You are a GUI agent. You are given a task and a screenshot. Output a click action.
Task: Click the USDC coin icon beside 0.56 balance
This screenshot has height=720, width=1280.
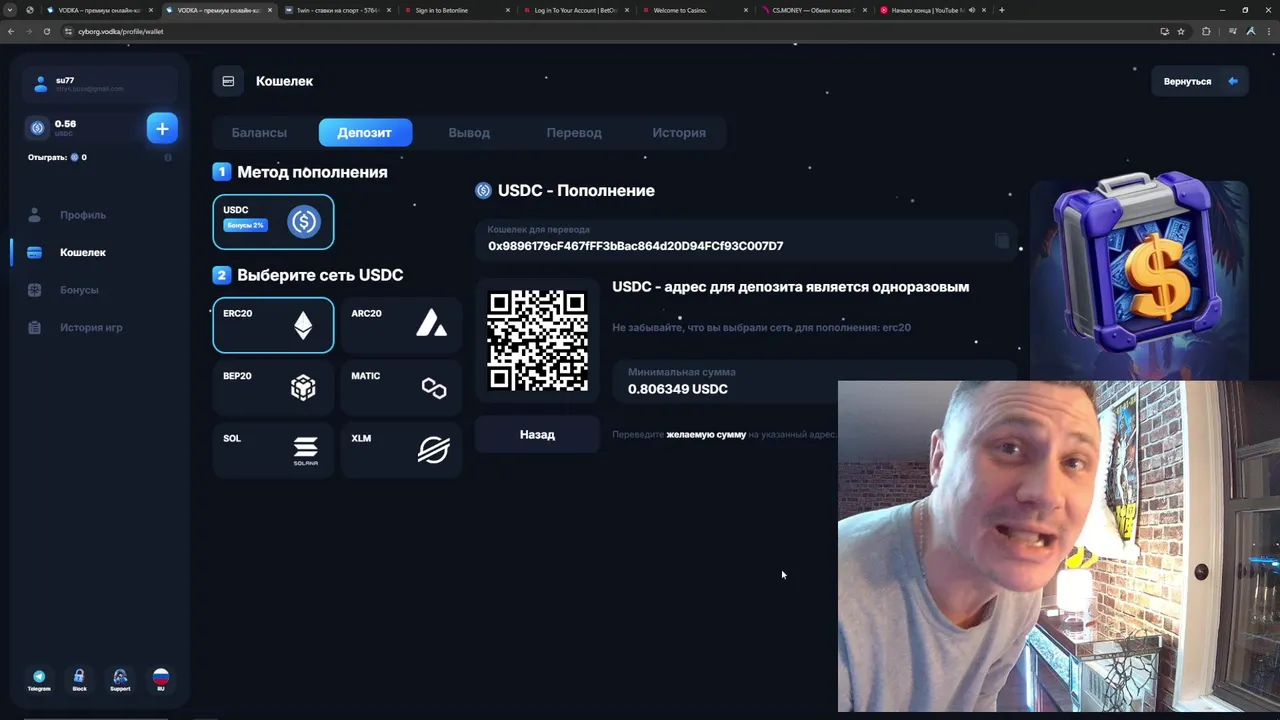pyautogui.click(x=38, y=128)
